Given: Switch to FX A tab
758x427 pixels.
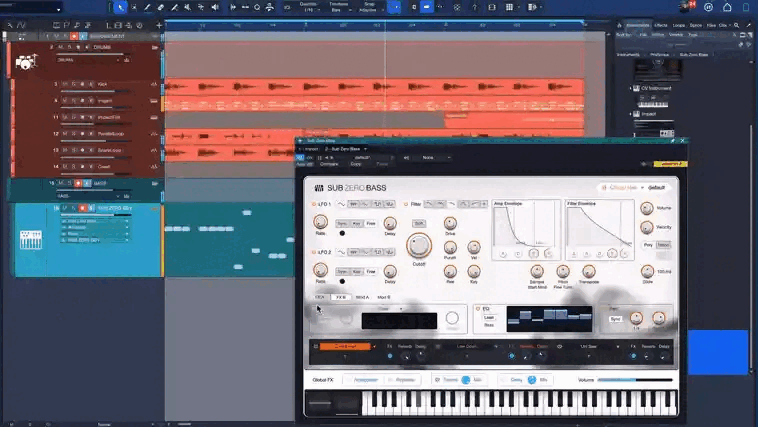Looking at the screenshot, I should click(x=320, y=297).
